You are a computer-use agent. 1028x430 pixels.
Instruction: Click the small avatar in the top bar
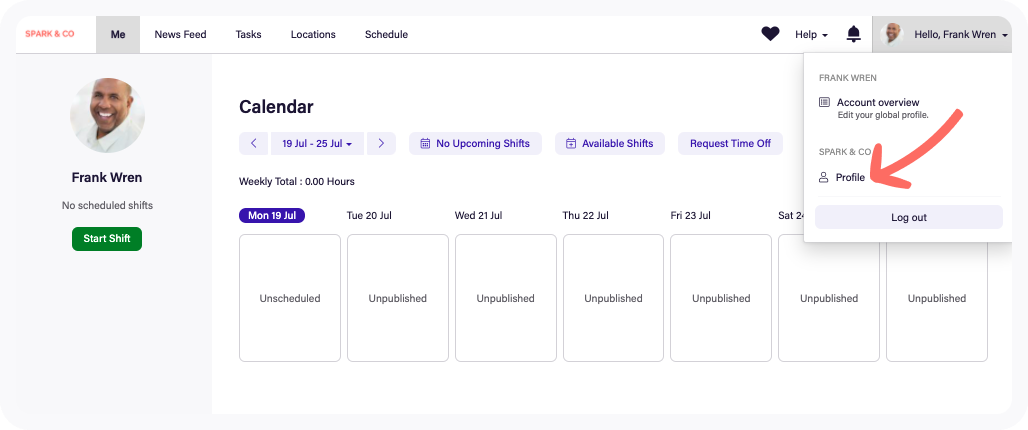[x=892, y=34]
